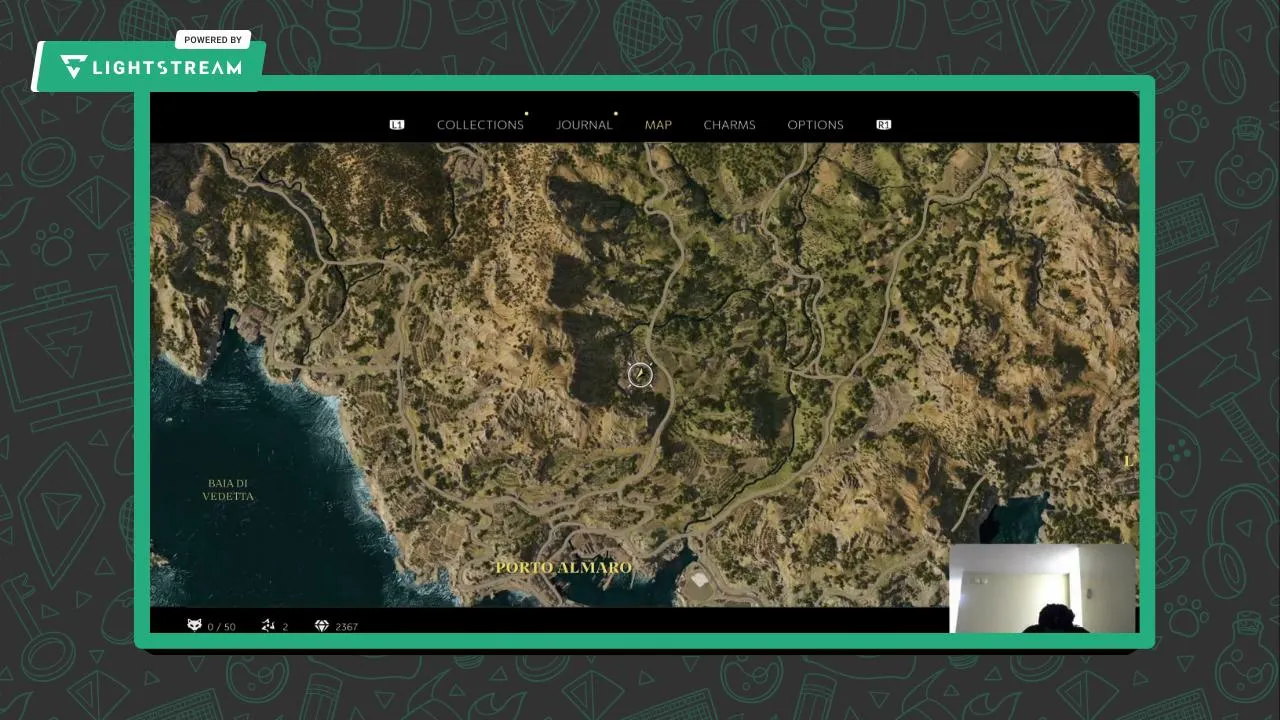
Task: Switch to the Journal tab
Action: coord(584,125)
